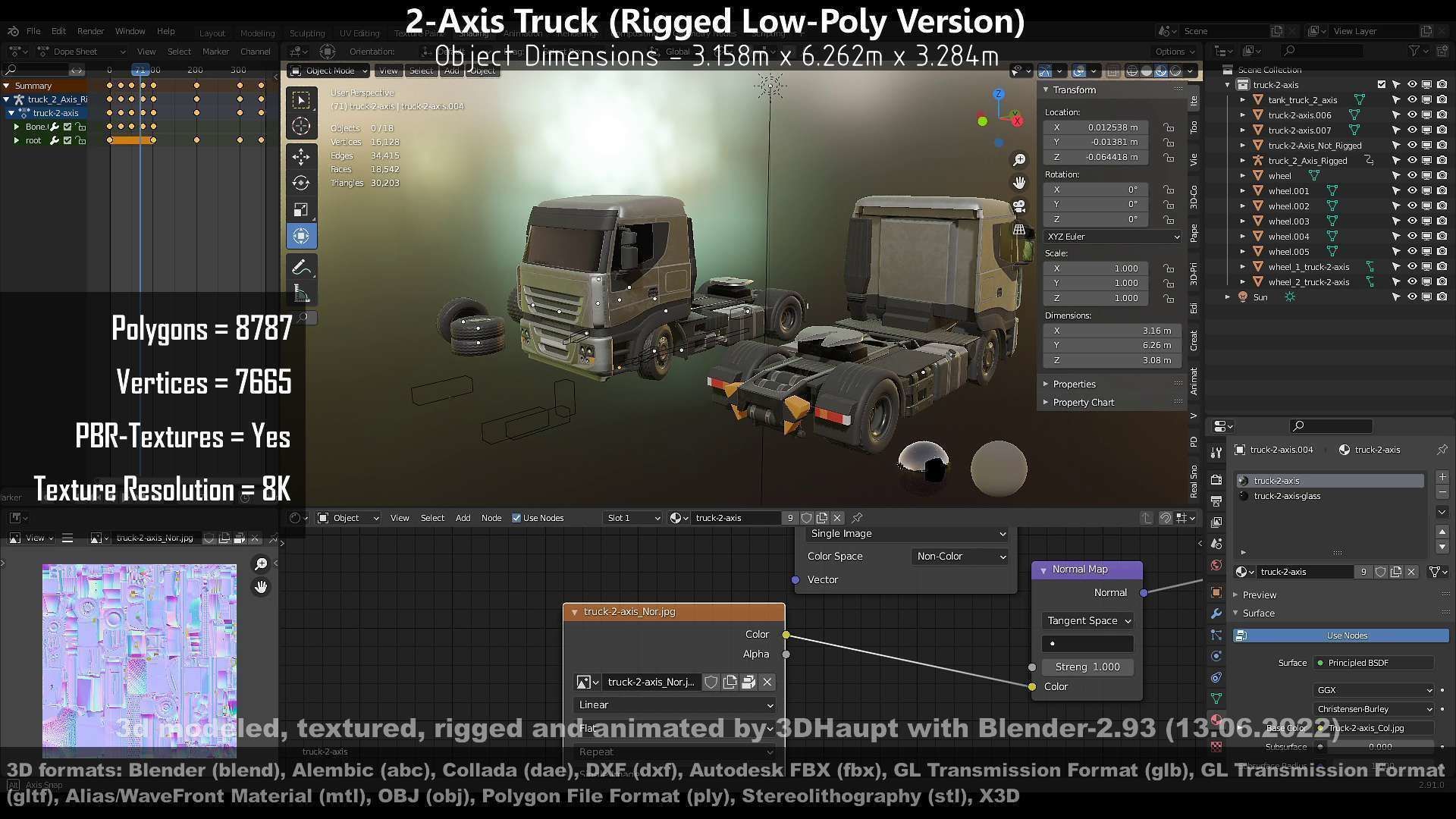1456x819 pixels.
Task: Click fake user shield in node header
Action: point(806,518)
